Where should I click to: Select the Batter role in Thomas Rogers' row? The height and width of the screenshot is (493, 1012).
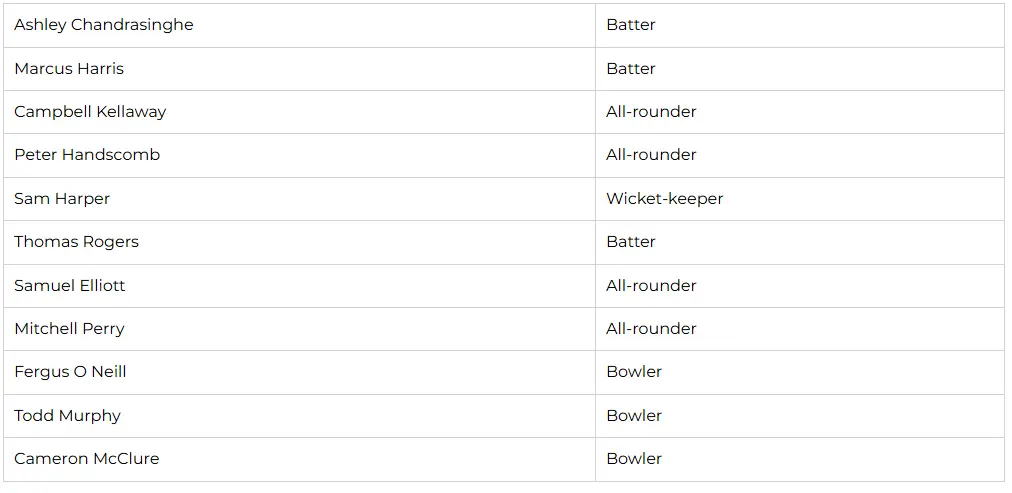coord(631,242)
